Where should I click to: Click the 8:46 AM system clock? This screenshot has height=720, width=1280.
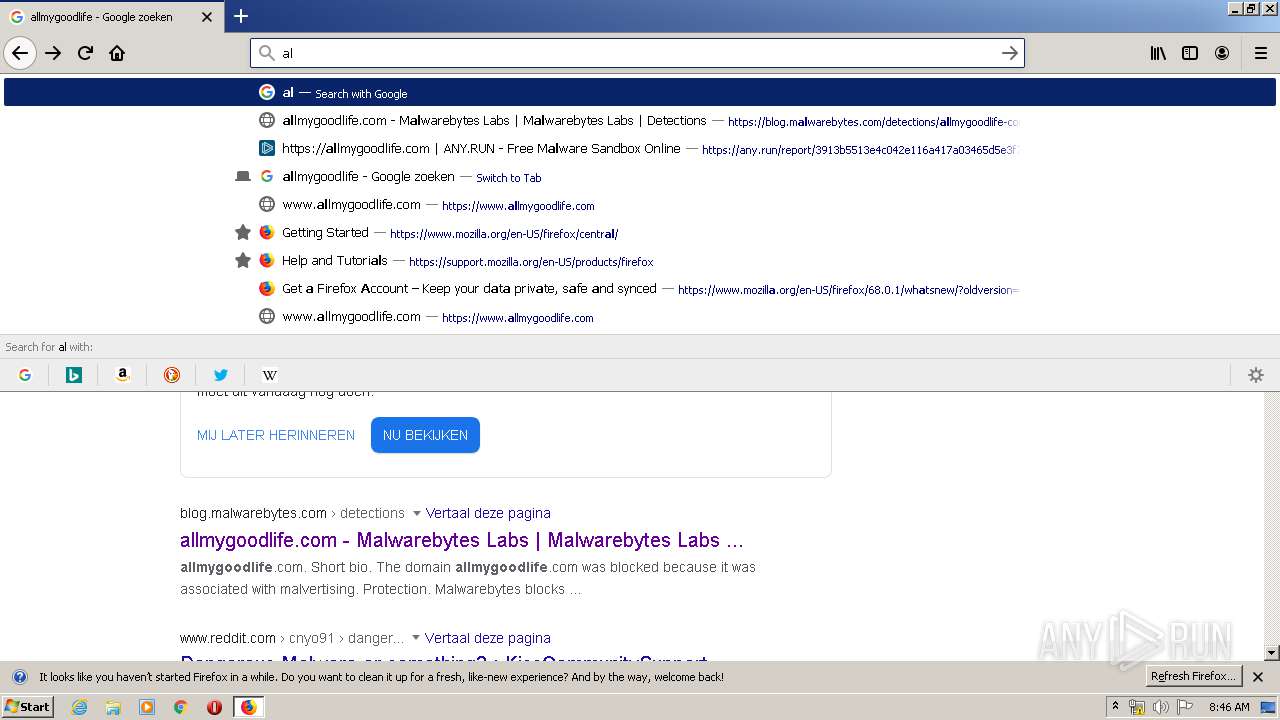(1229, 707)
